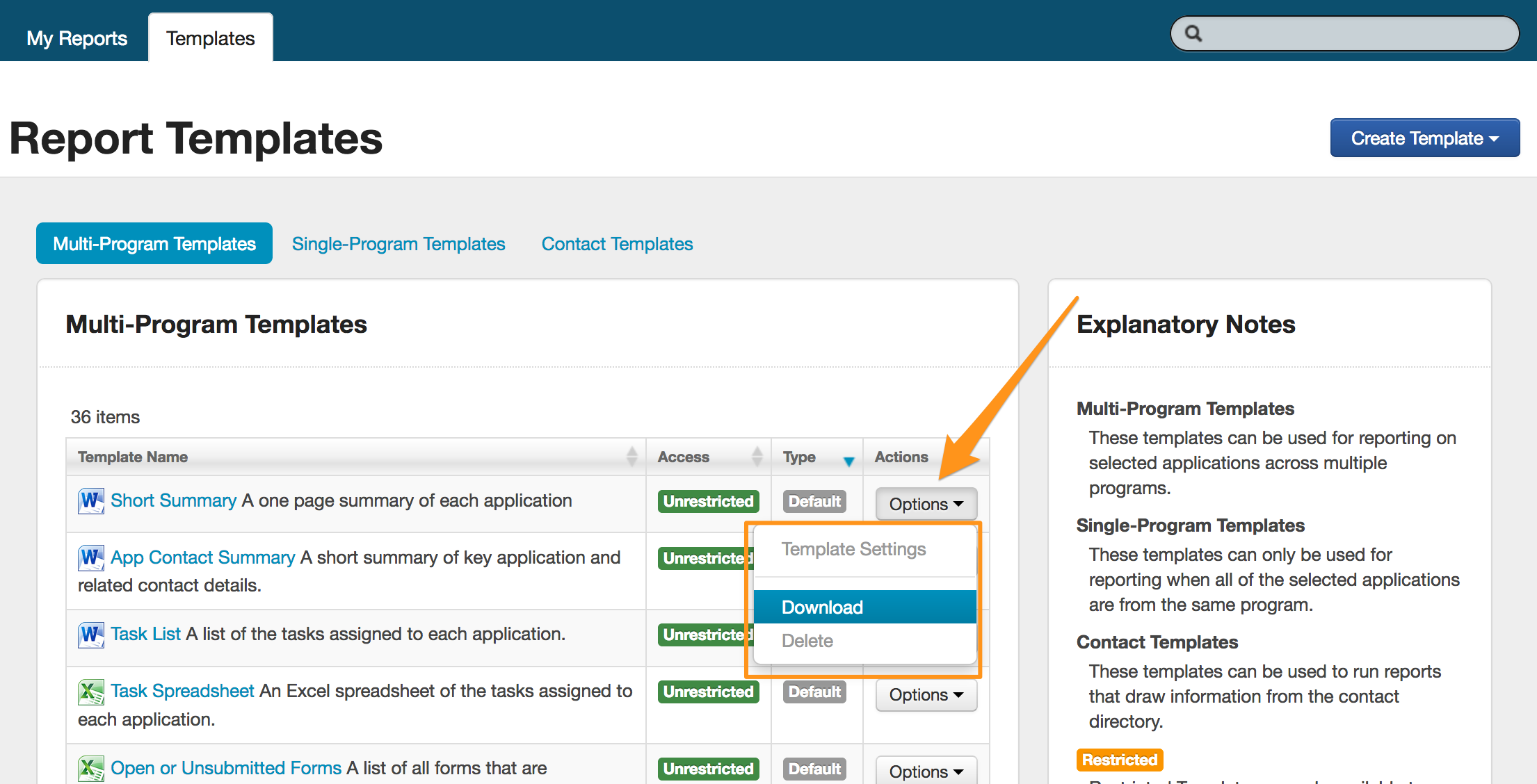The image size is (1537, 784).
Task: Click Word icon beside Short Summary
Action: click(90, 500)
